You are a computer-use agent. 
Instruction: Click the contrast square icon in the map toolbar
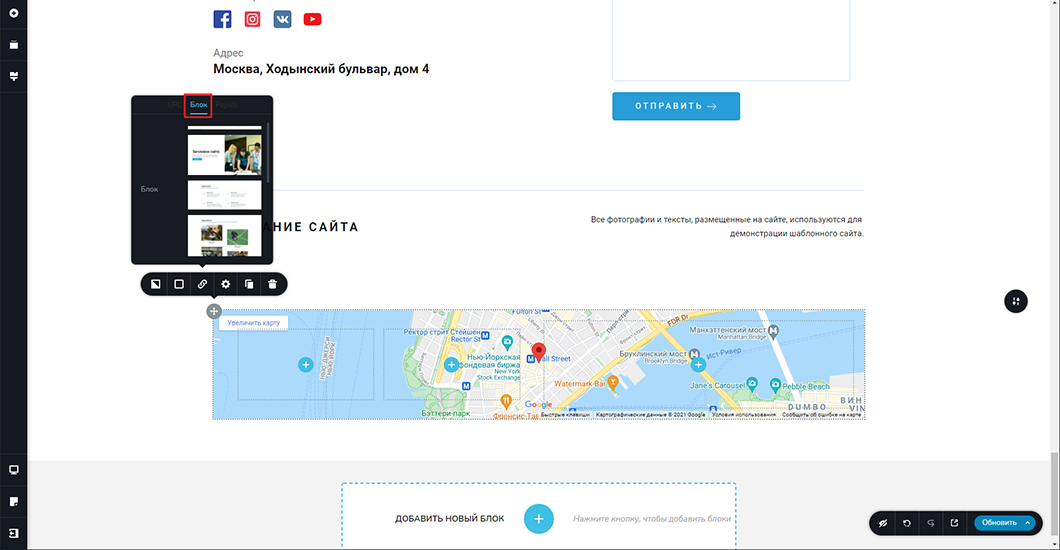point(155,284)
